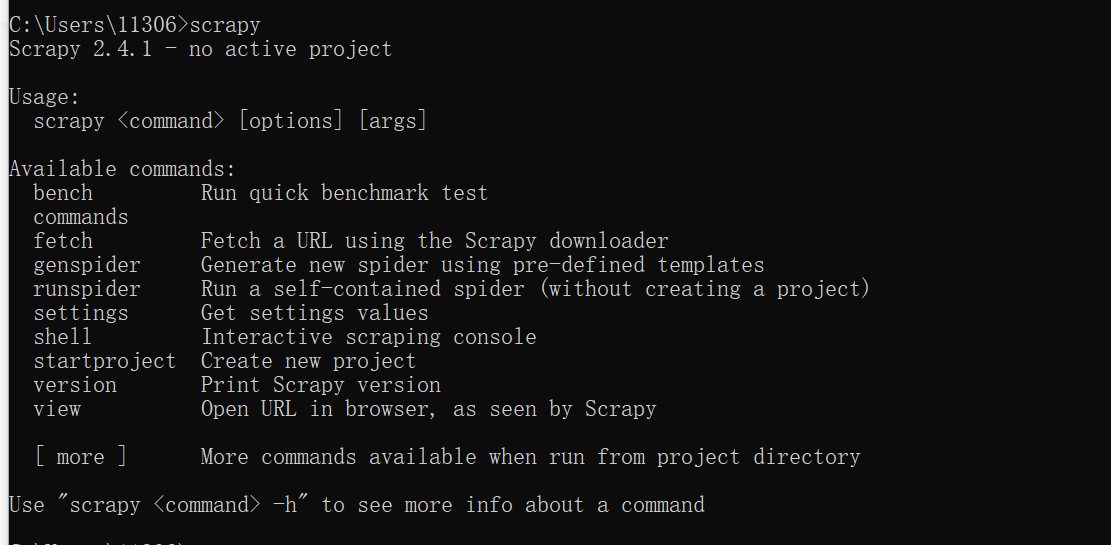
Task: Click the 'view' command name
Action: (57, 410)
